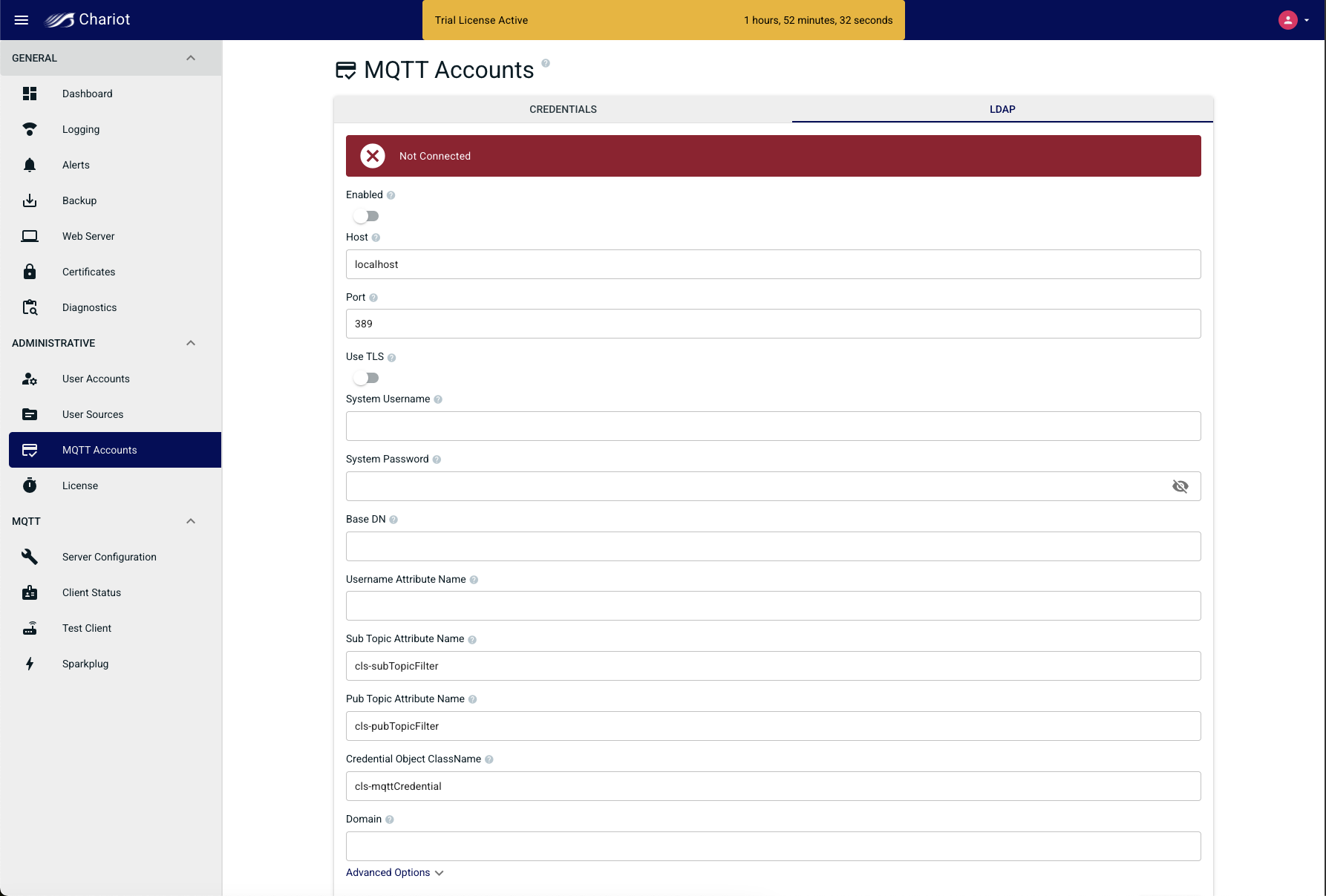Collapse the ADMINISTRATIVE sidebar section
This screenshot has height=896, width=1326.
[x=191, y=343]
